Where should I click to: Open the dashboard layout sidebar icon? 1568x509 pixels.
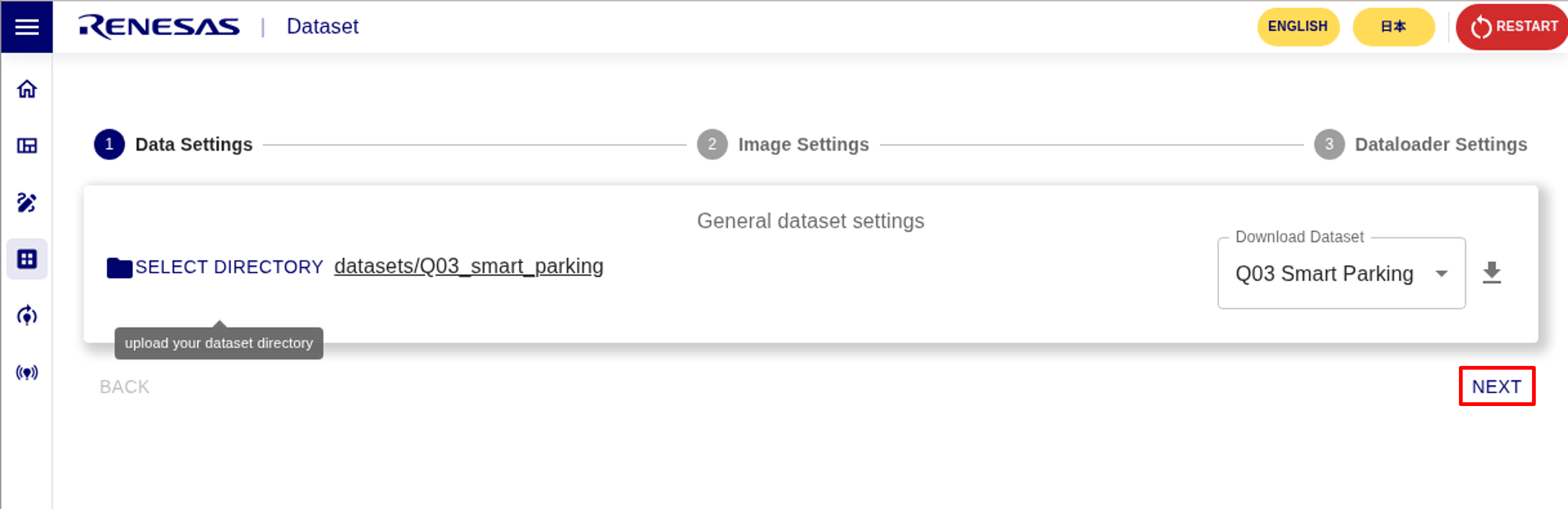(x=27, y=146)
